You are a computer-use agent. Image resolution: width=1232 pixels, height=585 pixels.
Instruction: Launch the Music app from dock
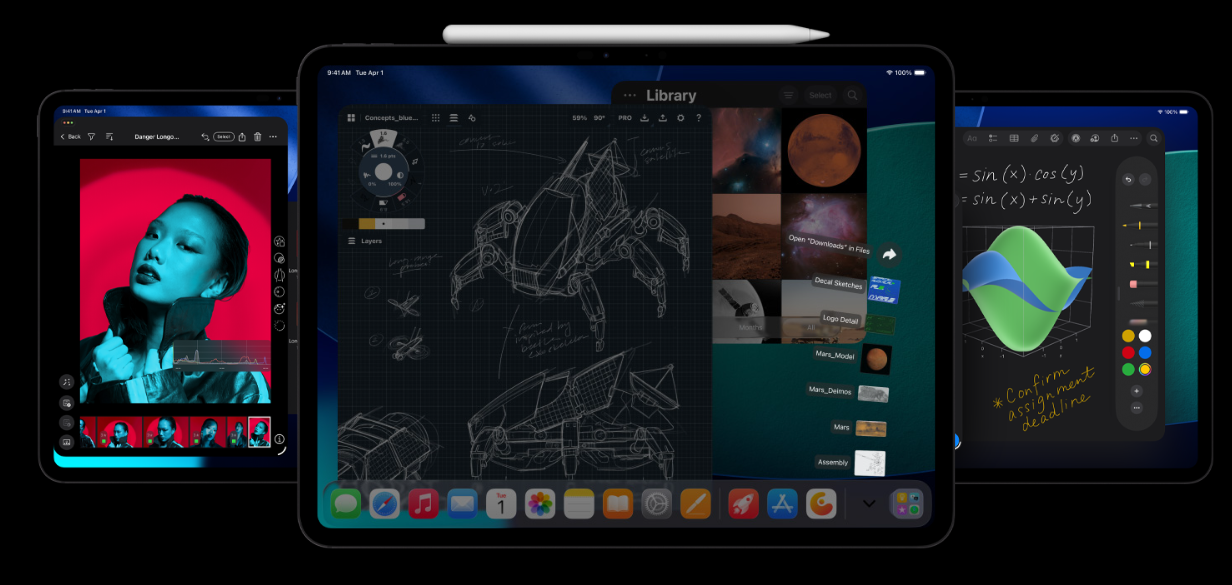tap(423, 504)
